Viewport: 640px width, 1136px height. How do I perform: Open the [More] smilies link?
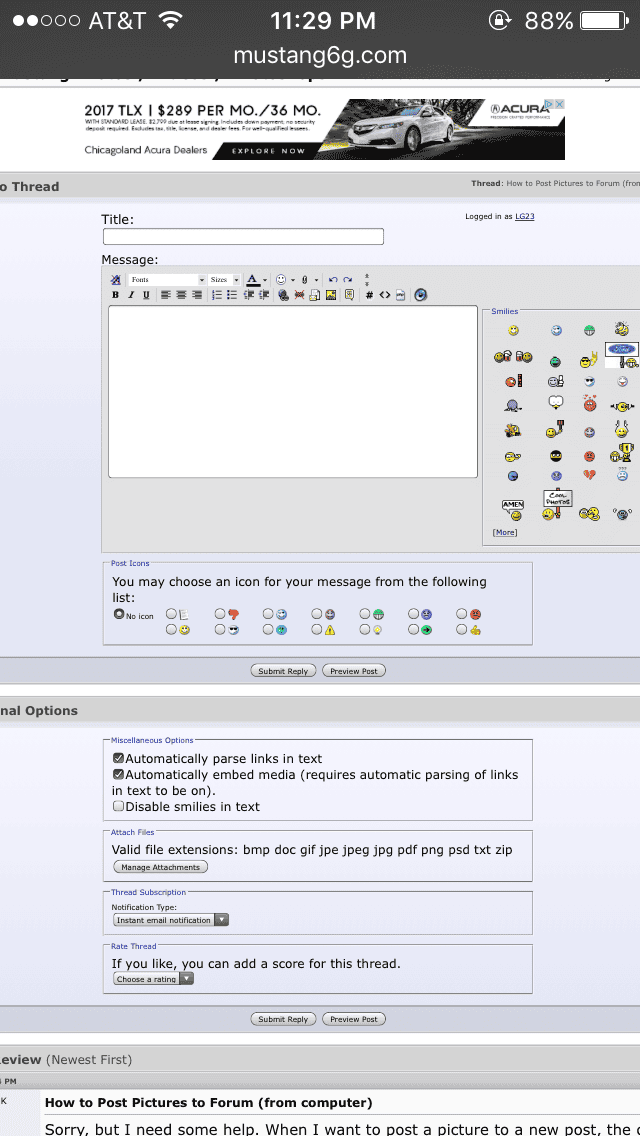(505, 532)
